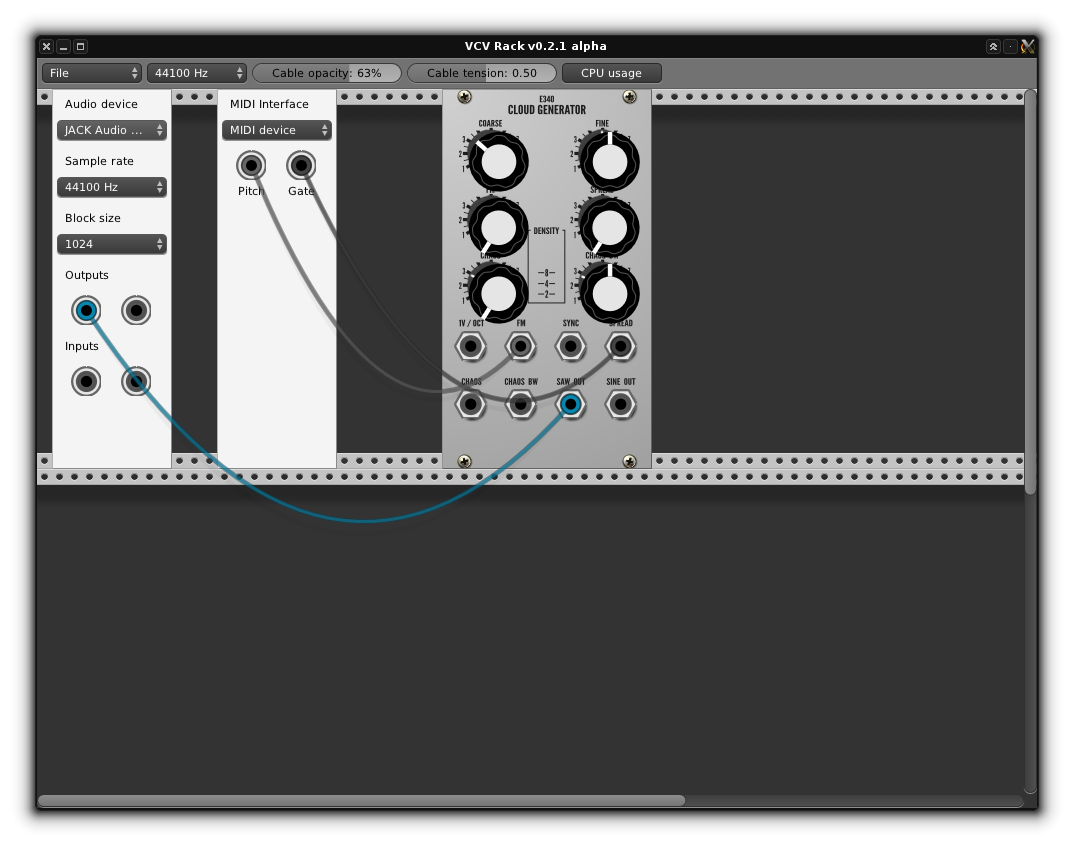Toggle the DENSITY switch on Cloud Generator
Viewport: 1074px width, 846px height.
(x=547, y=267)
